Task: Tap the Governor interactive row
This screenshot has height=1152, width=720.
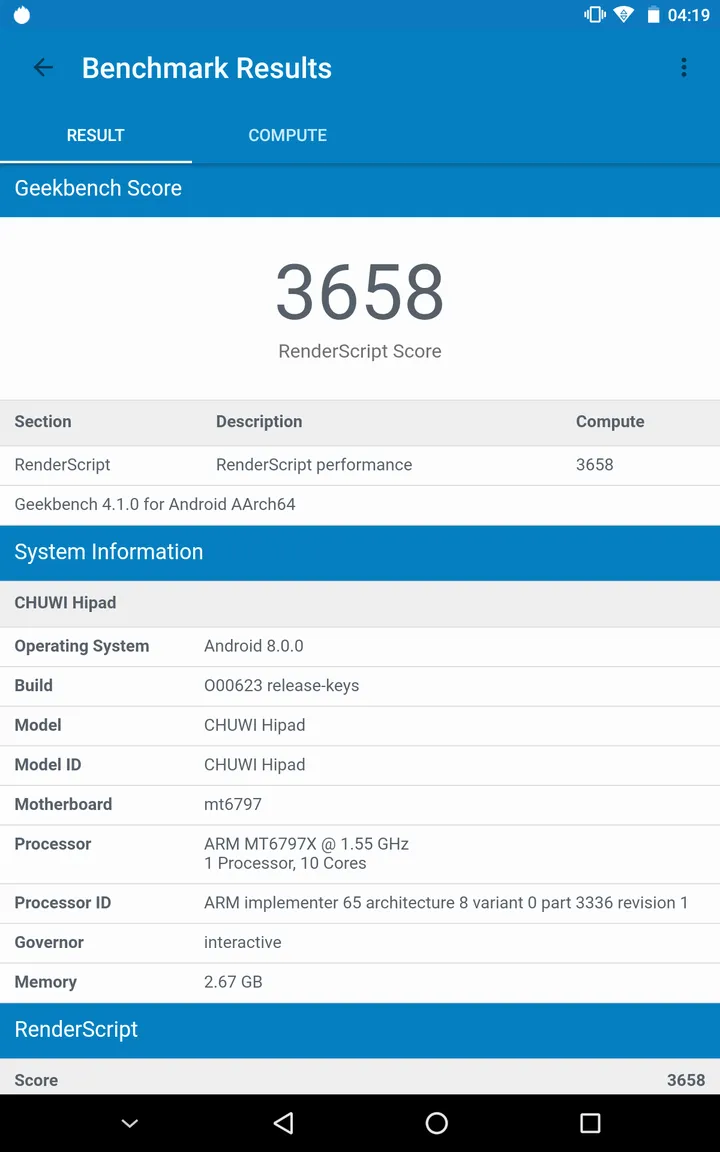Action: click(360, 942)
